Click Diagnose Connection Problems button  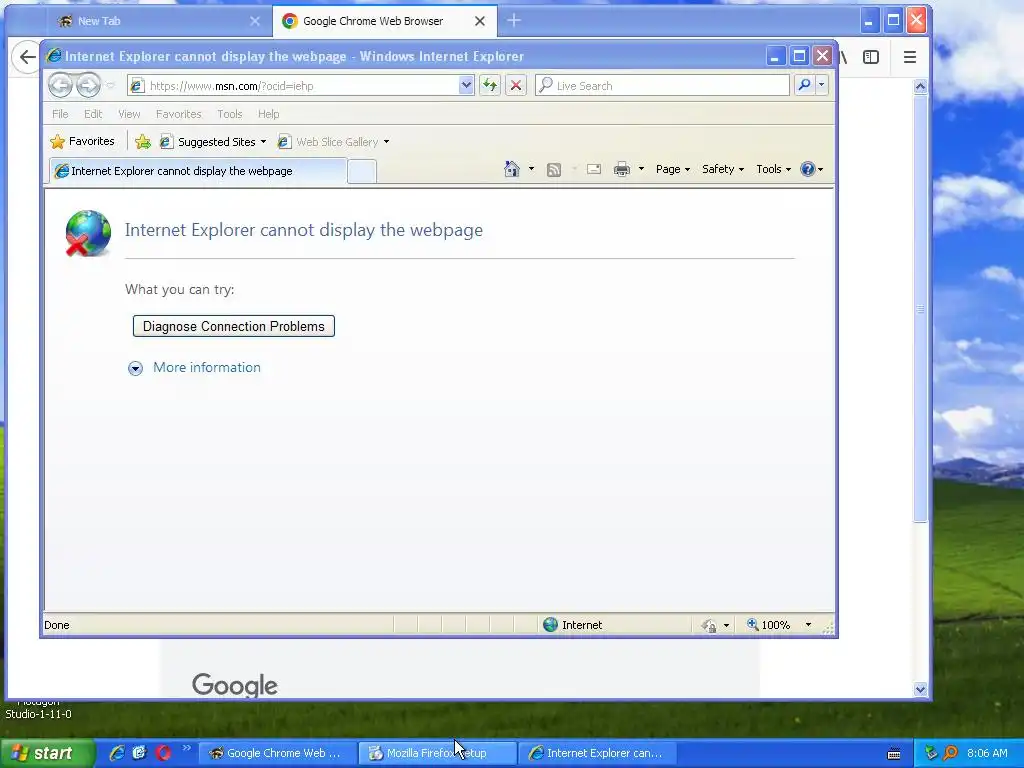pos(234,326)
